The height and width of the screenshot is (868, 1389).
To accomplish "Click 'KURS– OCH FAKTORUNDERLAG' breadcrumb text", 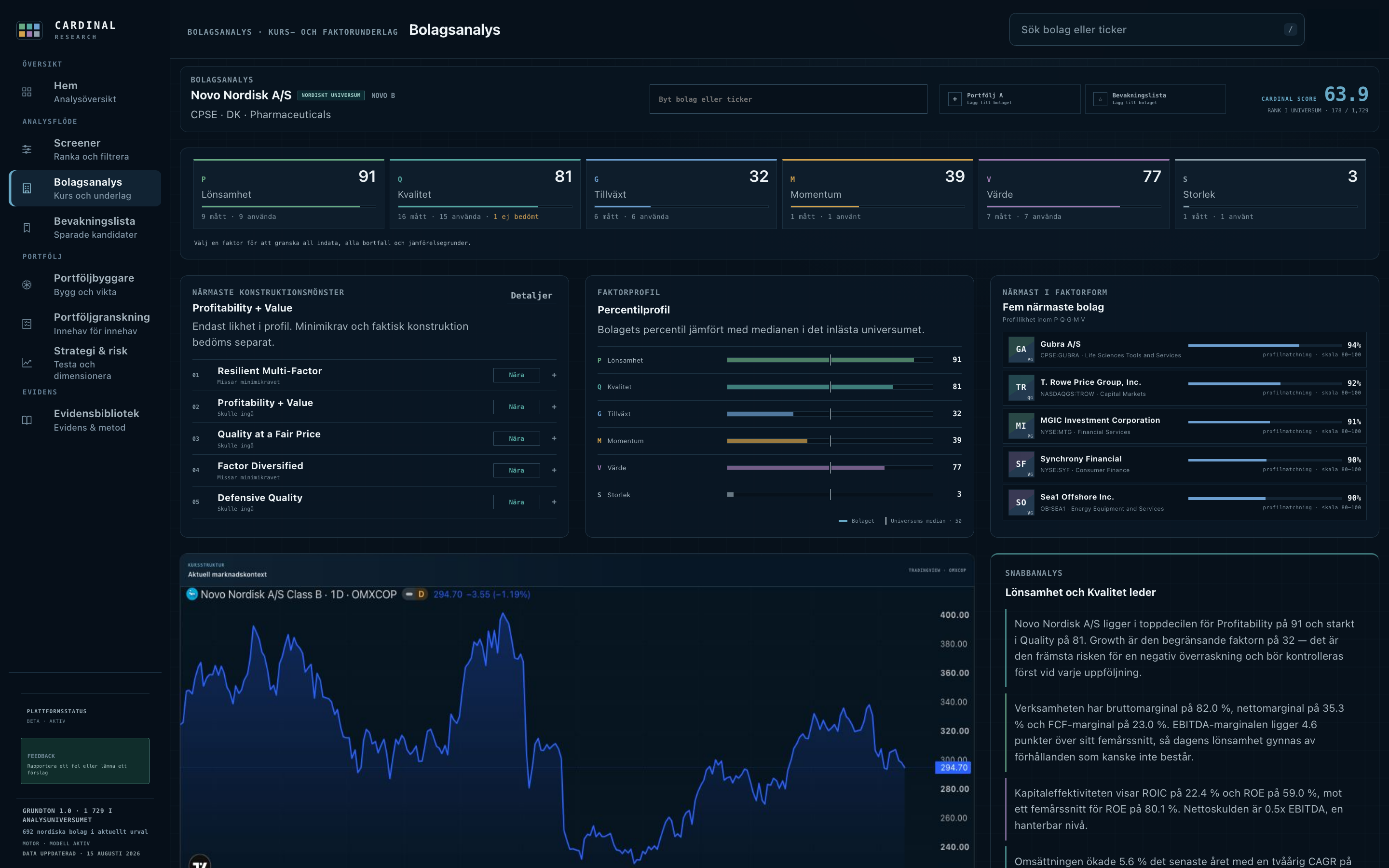I will point(333,32).
